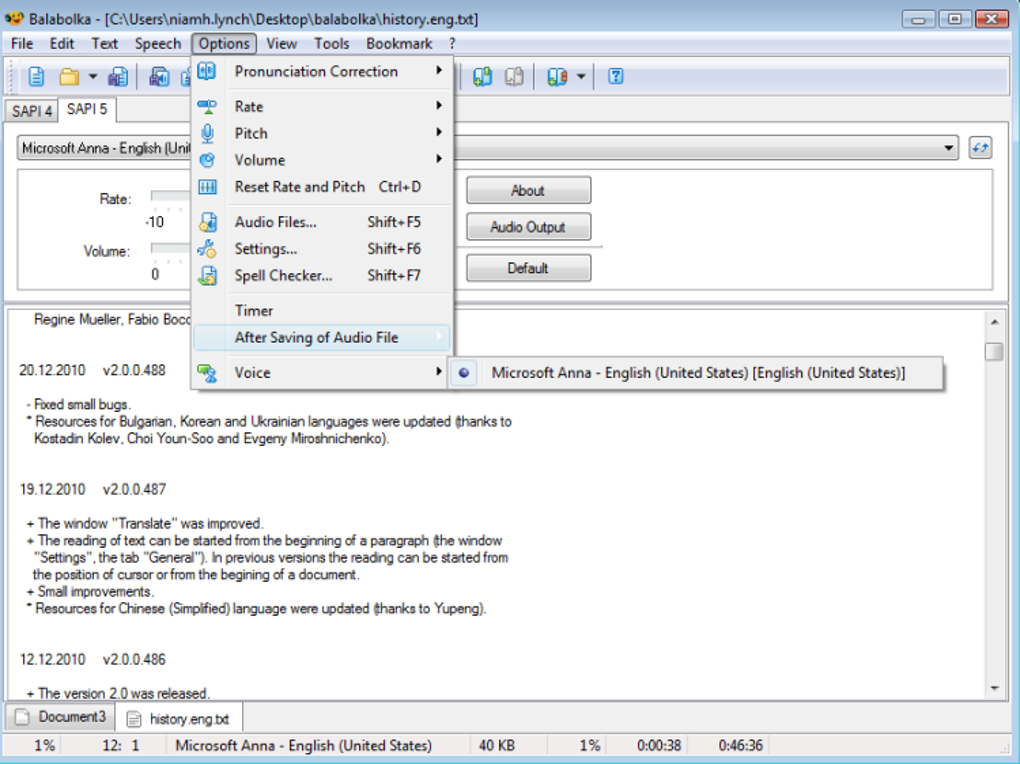Open Spell Checker... menu entry
Screen dimensions: 1020x764
tap(322, 275)
